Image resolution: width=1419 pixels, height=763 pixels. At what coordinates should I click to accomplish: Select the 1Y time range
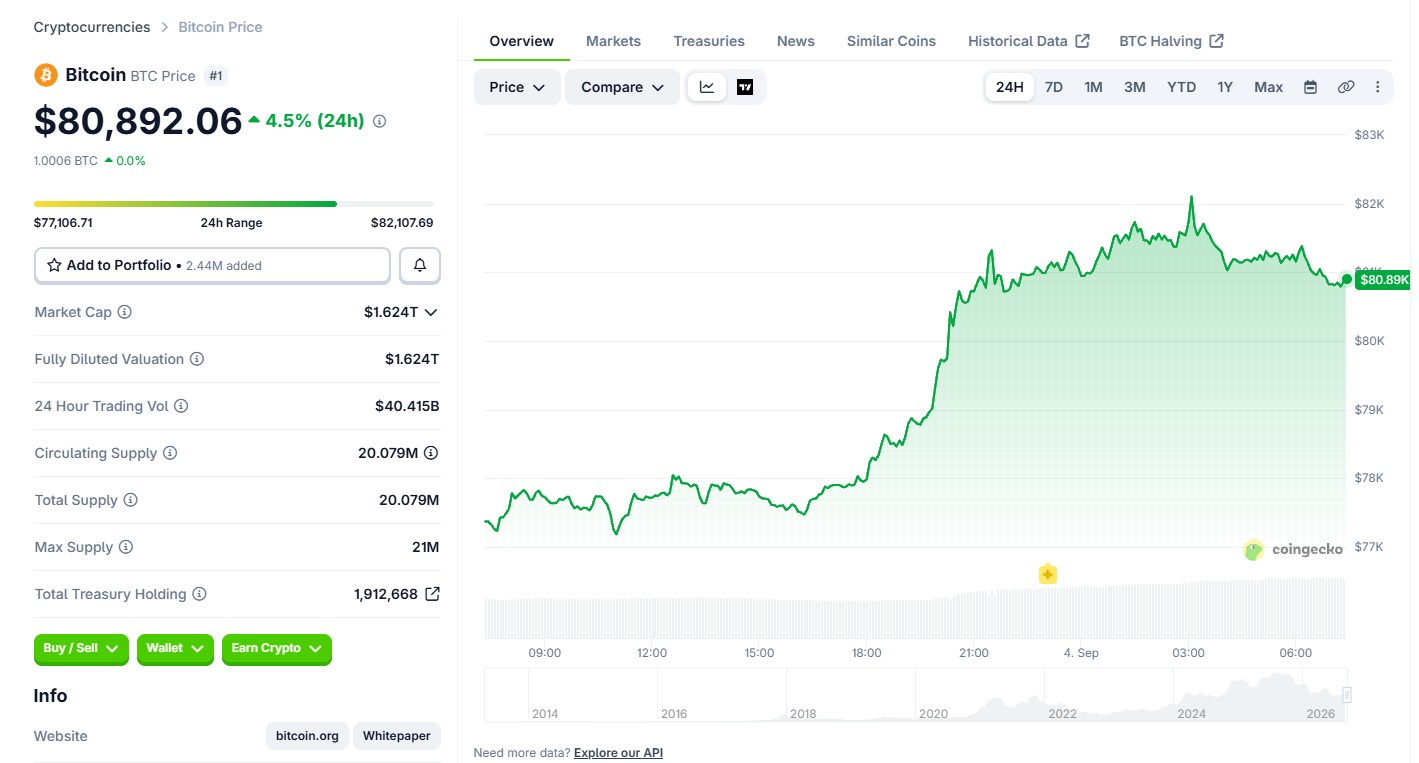1225,87
